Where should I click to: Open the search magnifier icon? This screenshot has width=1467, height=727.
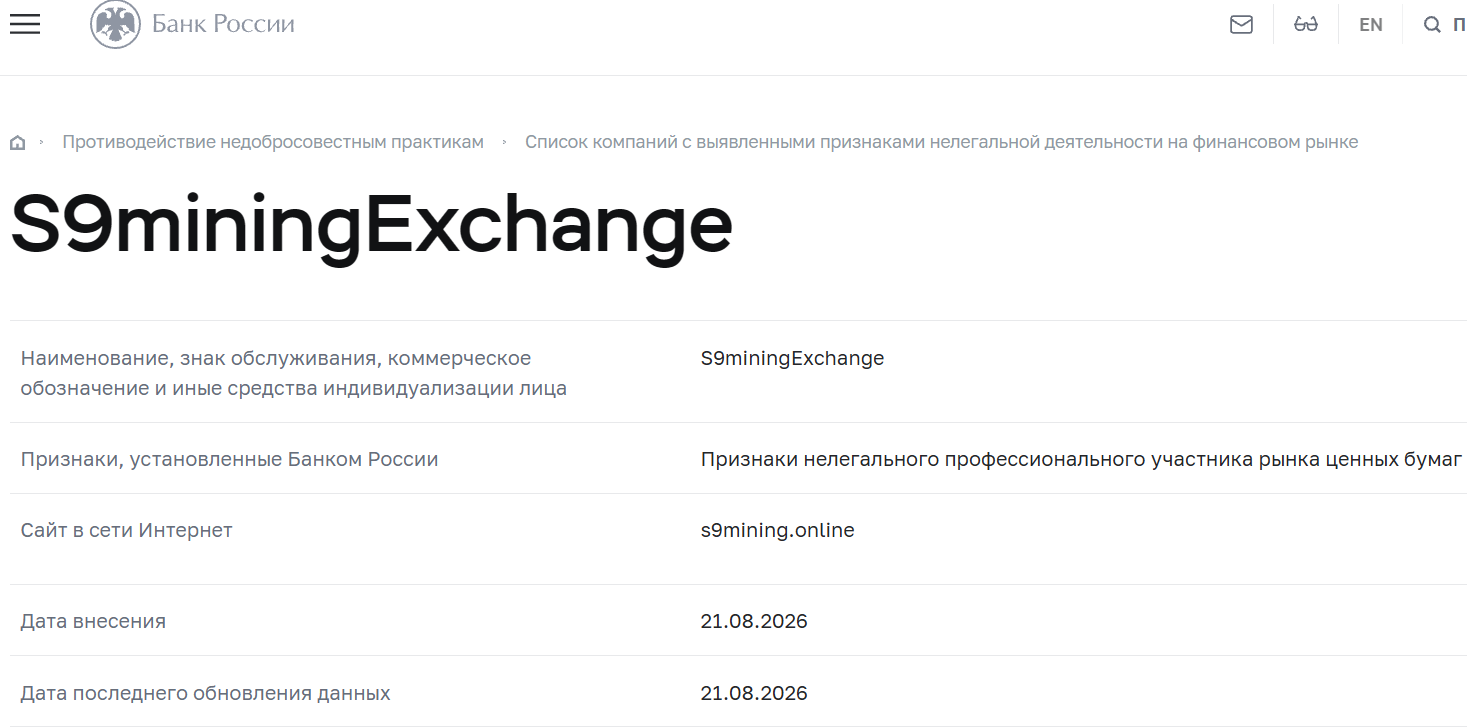click(x=1432, y=25)
